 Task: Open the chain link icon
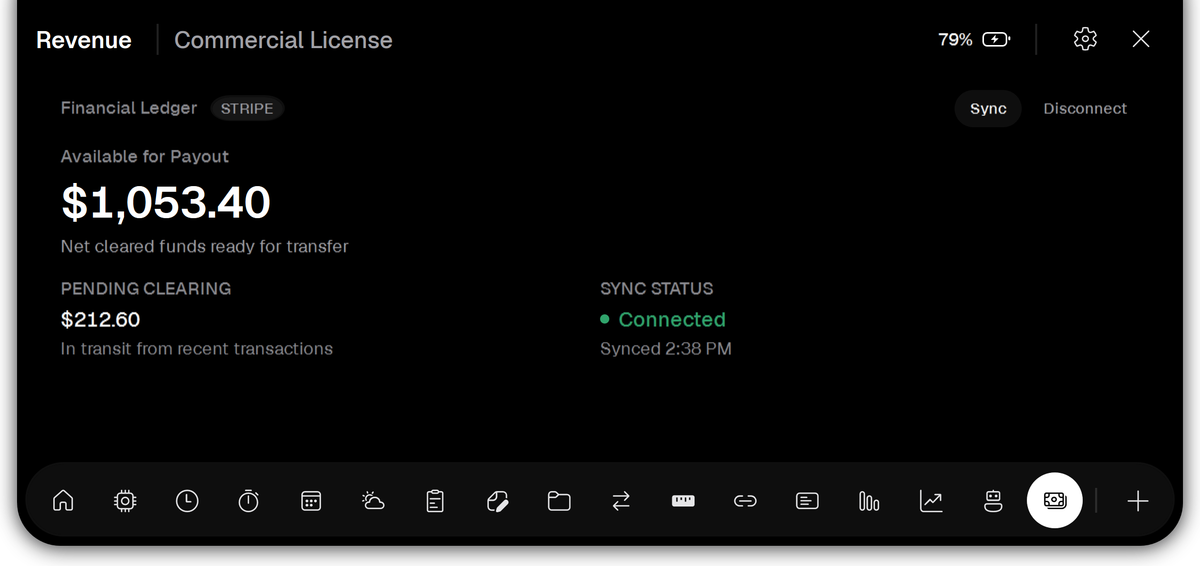coord(745,501)
